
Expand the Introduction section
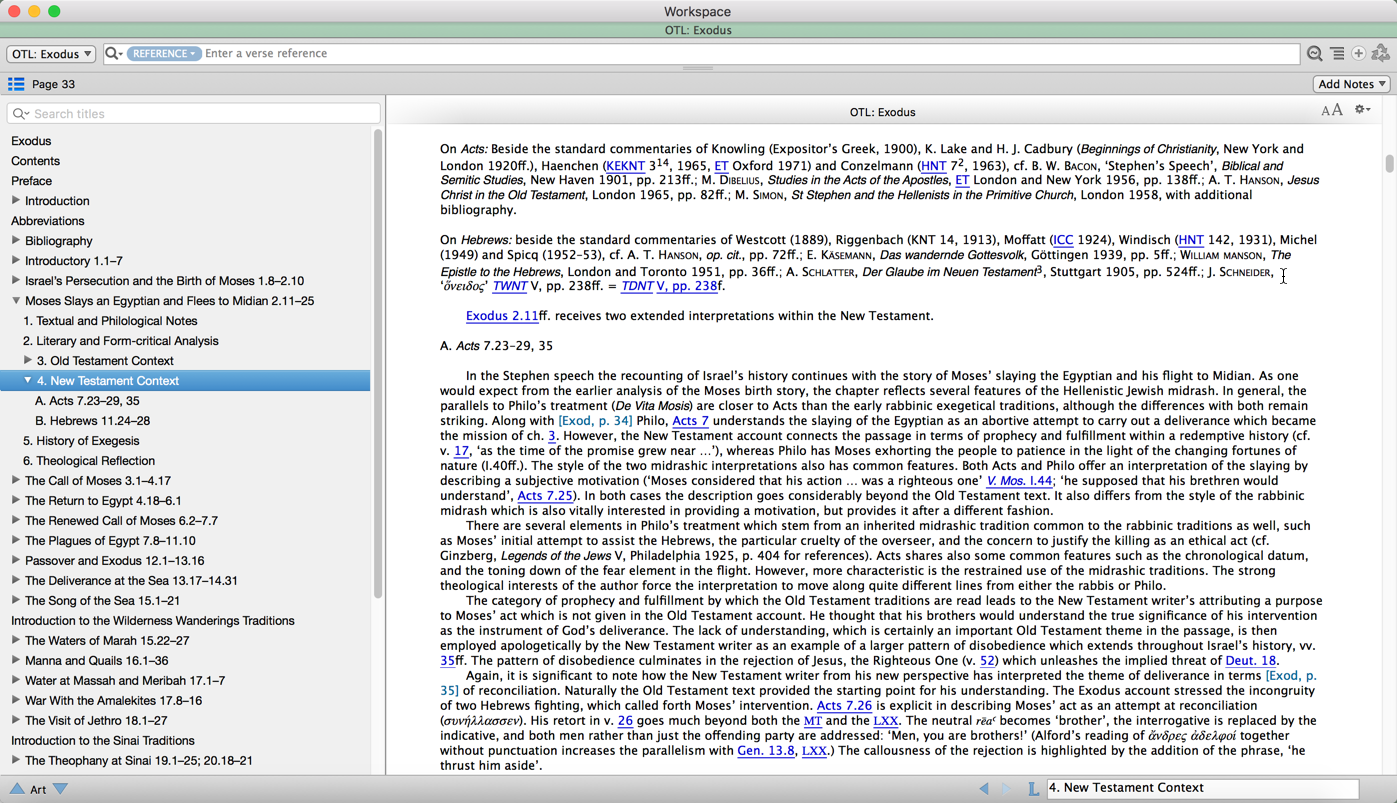(16, 201)
